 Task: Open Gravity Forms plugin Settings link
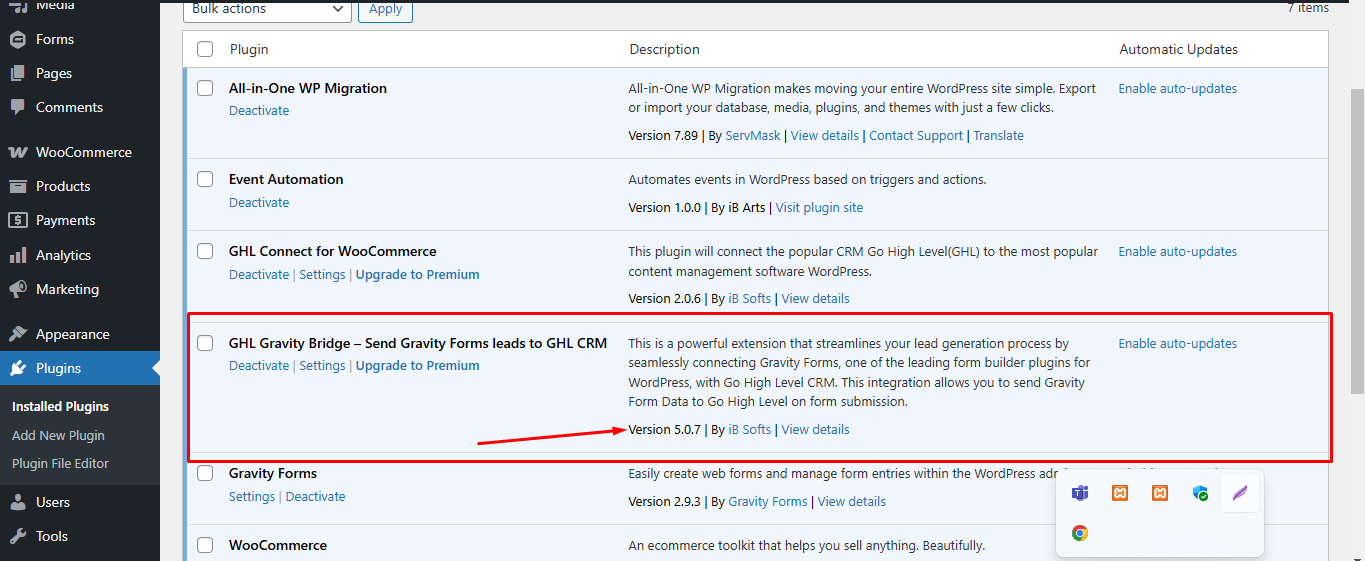pyautogui.click(x=252, y=497)
